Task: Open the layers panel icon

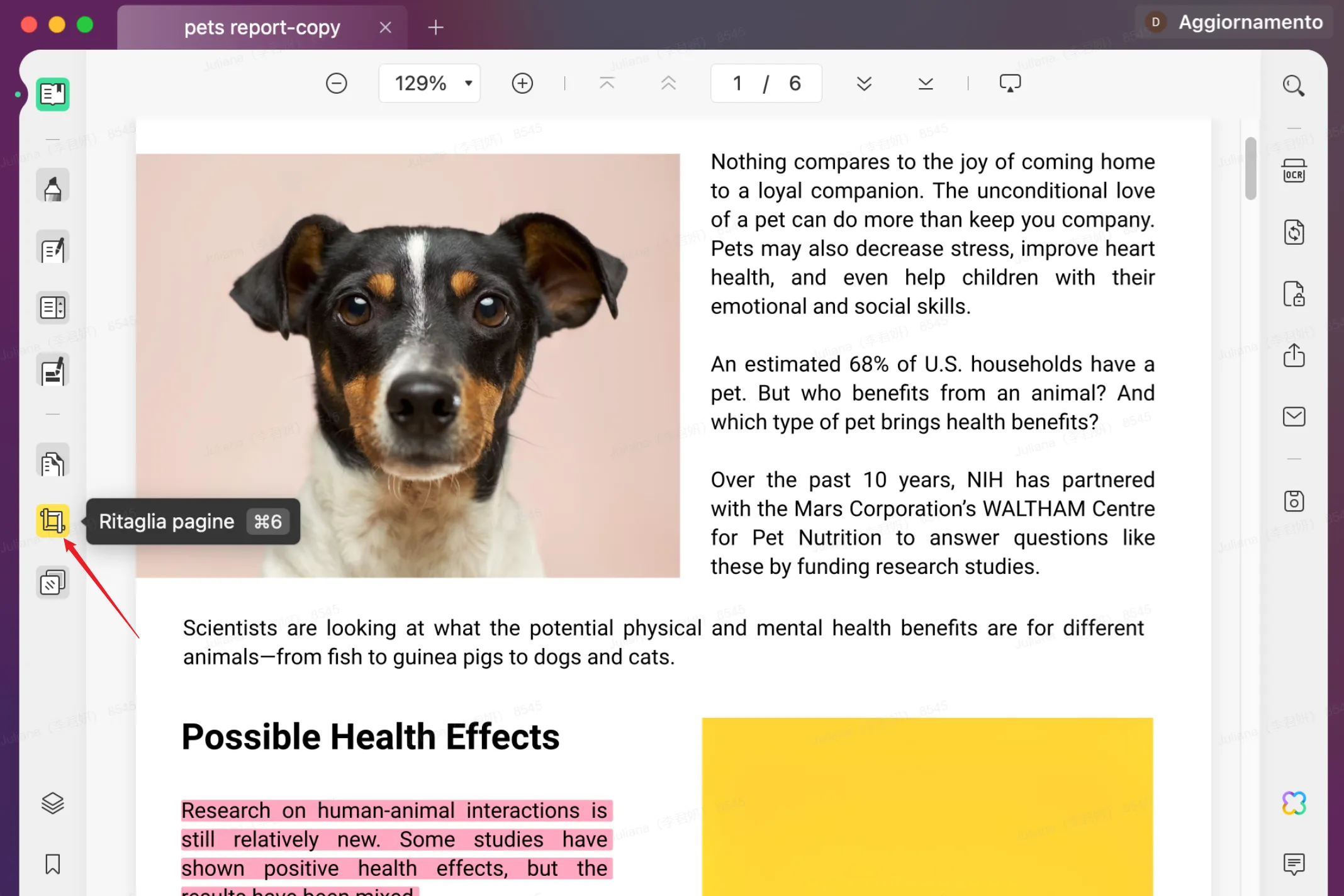Action: pos(53,803)
